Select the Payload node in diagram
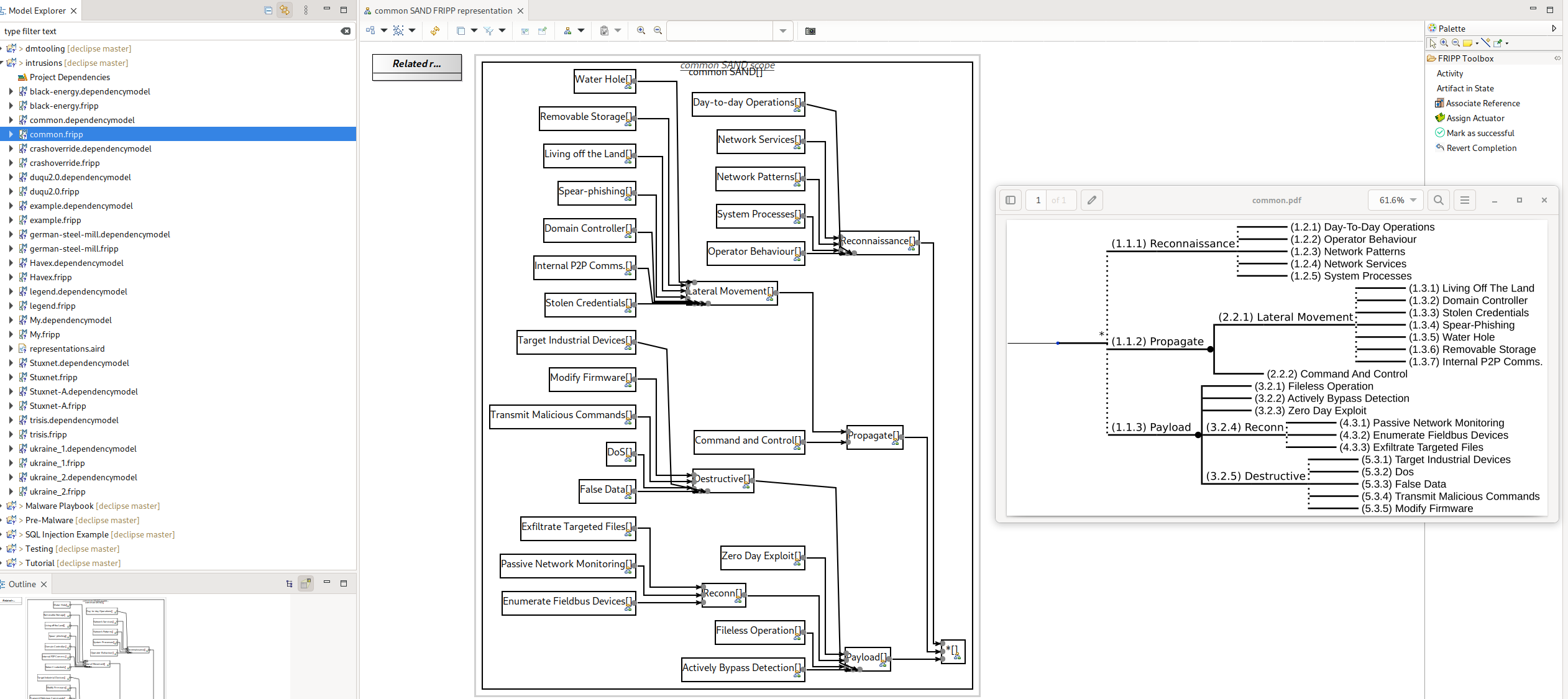This screenshot has height=699, width=1568. [x=868, y=658]
